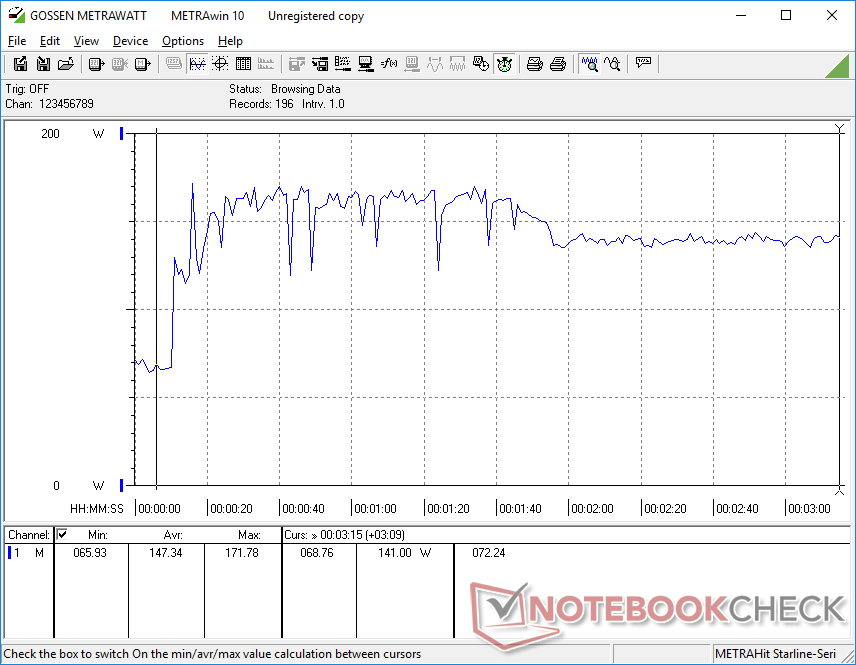Click the greyed sine wave icon
The image size is (856, 665).
point(435,64)
